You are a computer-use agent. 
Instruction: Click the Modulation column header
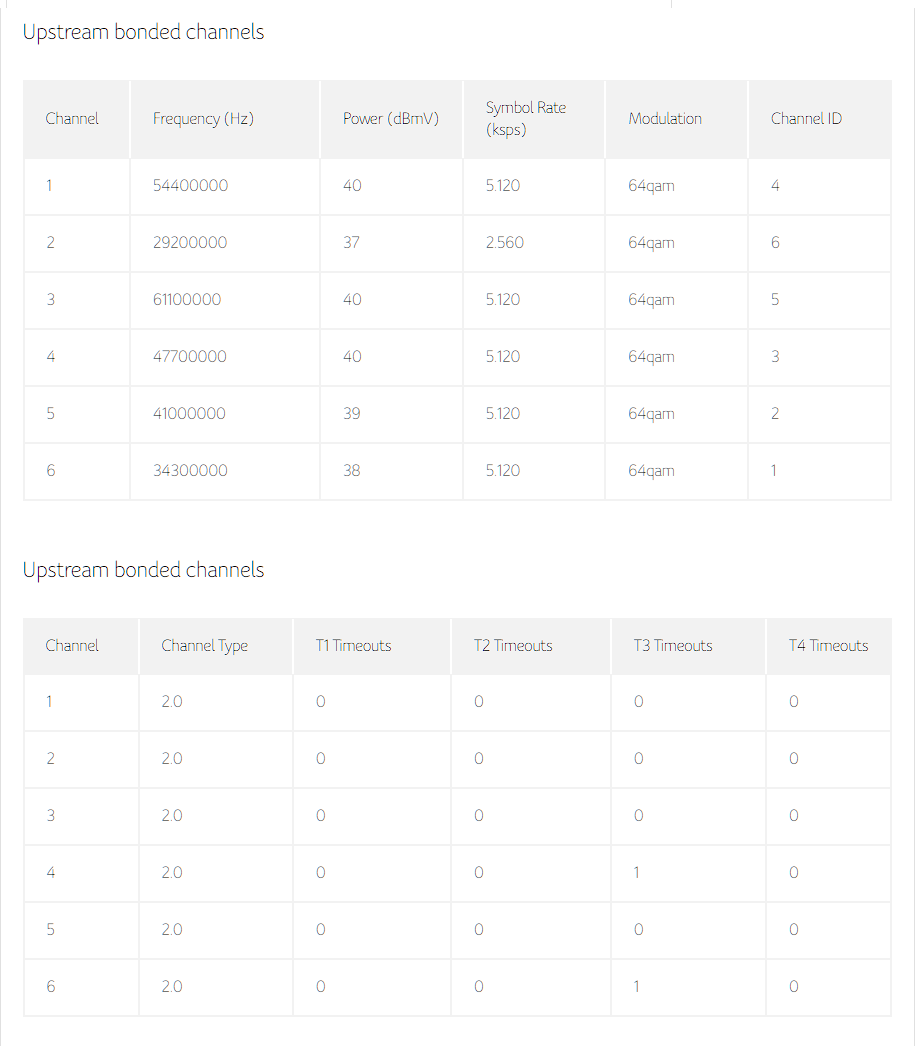tap(665, 119)
